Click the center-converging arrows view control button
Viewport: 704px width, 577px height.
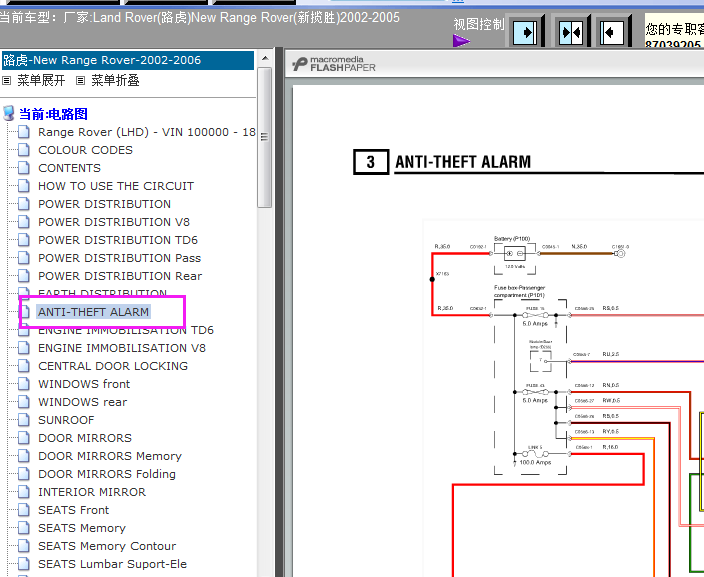[x=571, y=32]
